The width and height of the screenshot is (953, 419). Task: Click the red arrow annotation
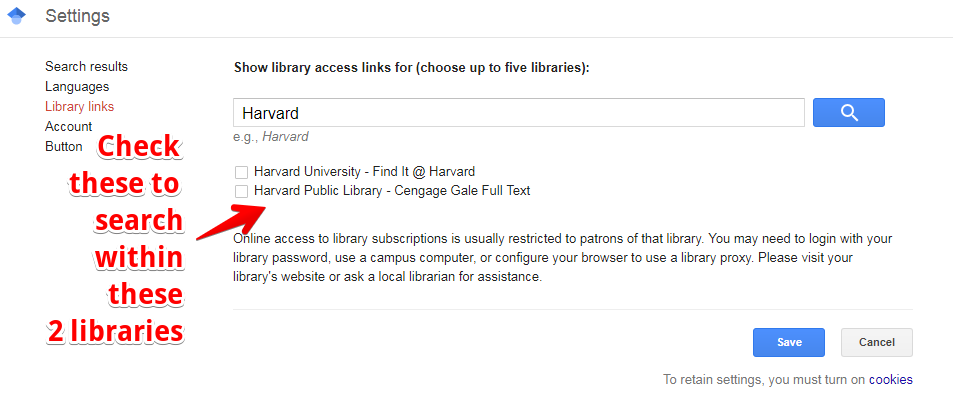[x=231, y=223]
